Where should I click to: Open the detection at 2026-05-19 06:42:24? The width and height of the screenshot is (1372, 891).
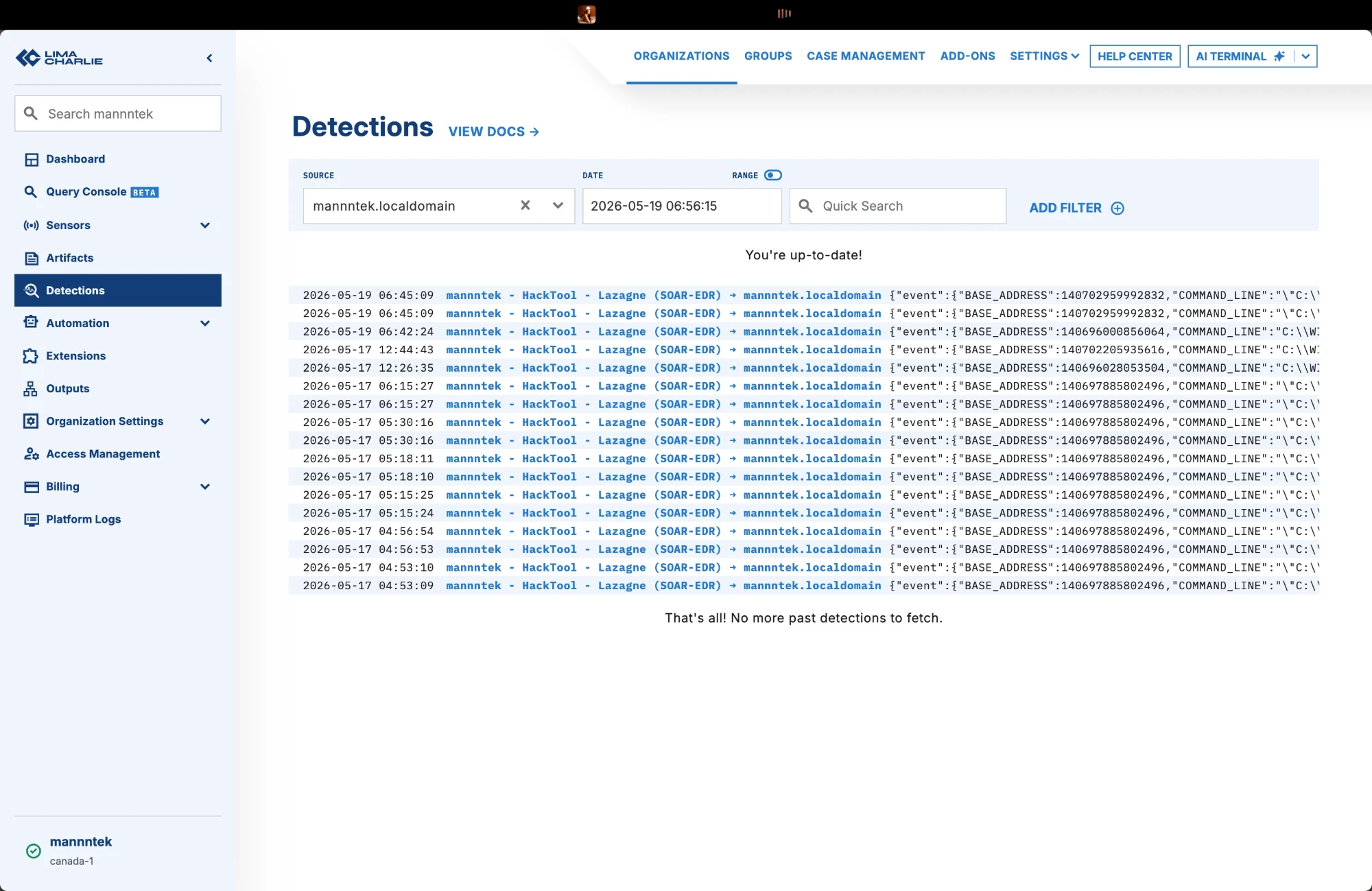pyautogui.click(x=804, y=331)
